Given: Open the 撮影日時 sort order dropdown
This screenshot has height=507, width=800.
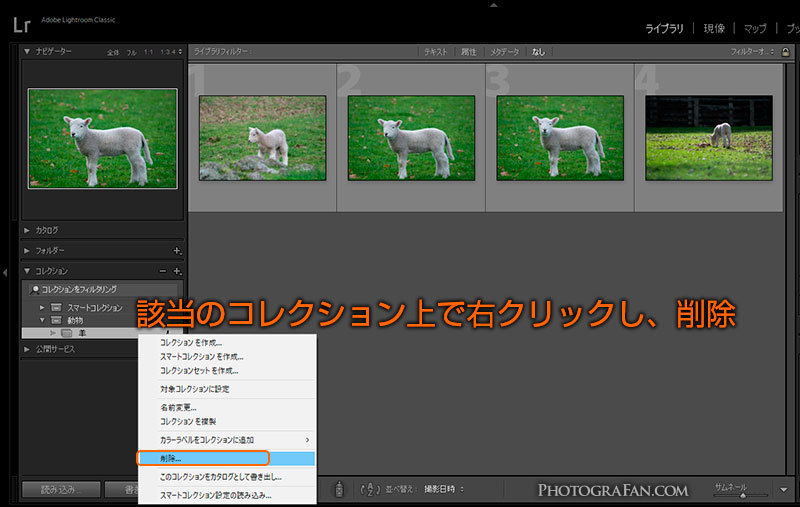Looking at the screenshot, I should pyautogui.click(x=444, y=489).
